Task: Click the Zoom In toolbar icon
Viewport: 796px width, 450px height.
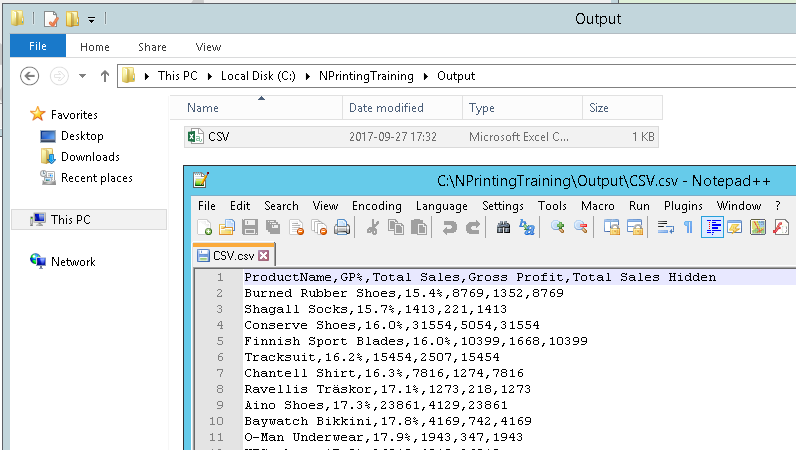Action: point(557,228)
